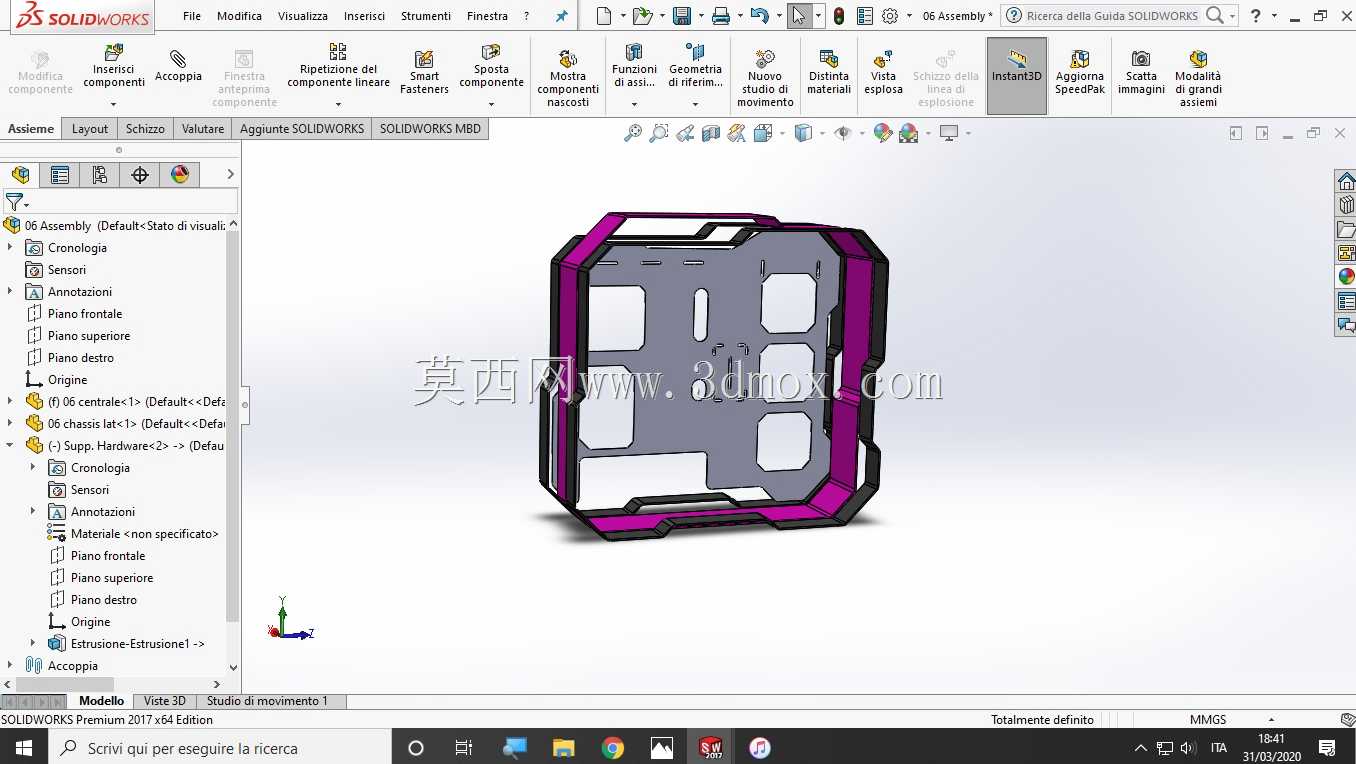Viewport: 1356px width, 764px height.
Task: Open the Visualizza menu
Action: click(x=303, y=16)
